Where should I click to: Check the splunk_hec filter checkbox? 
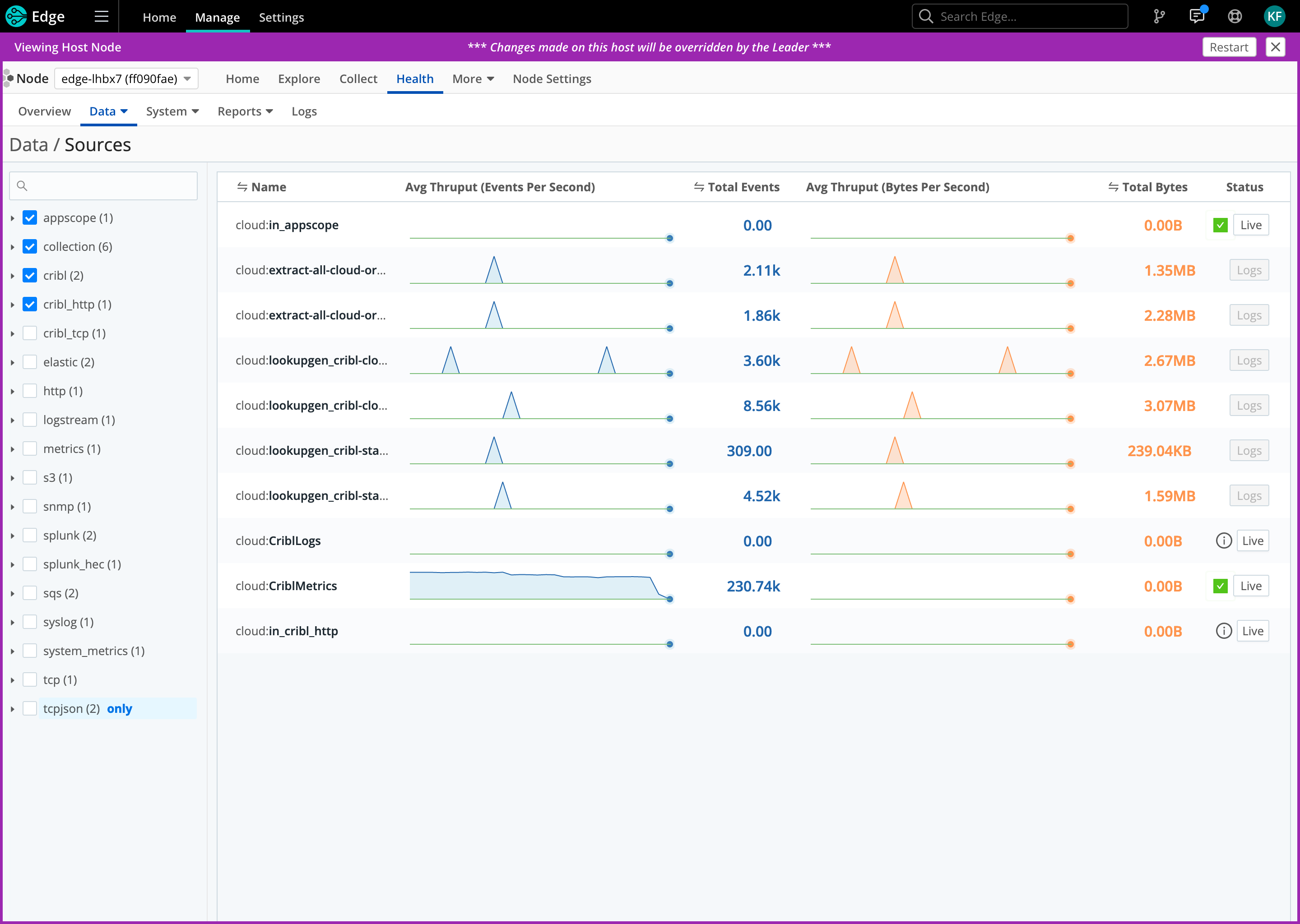[29, 564]
